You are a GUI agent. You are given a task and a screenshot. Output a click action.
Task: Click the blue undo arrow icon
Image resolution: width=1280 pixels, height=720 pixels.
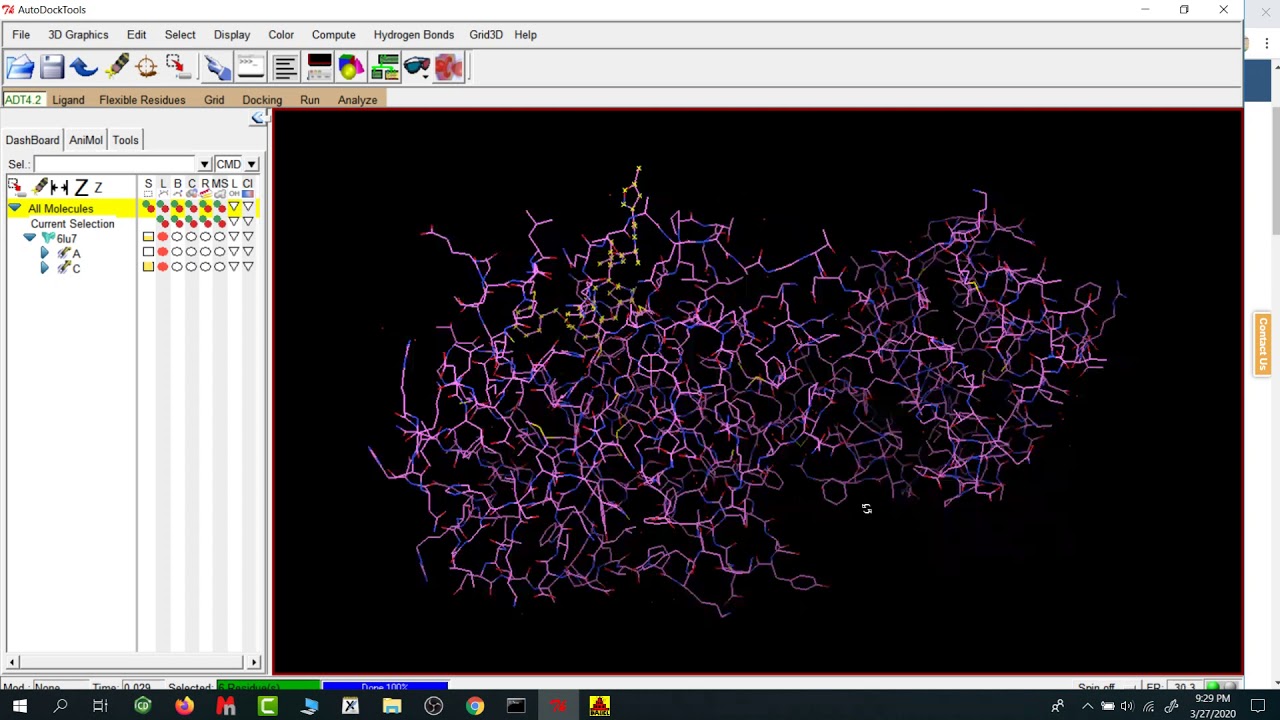[84, 67]
